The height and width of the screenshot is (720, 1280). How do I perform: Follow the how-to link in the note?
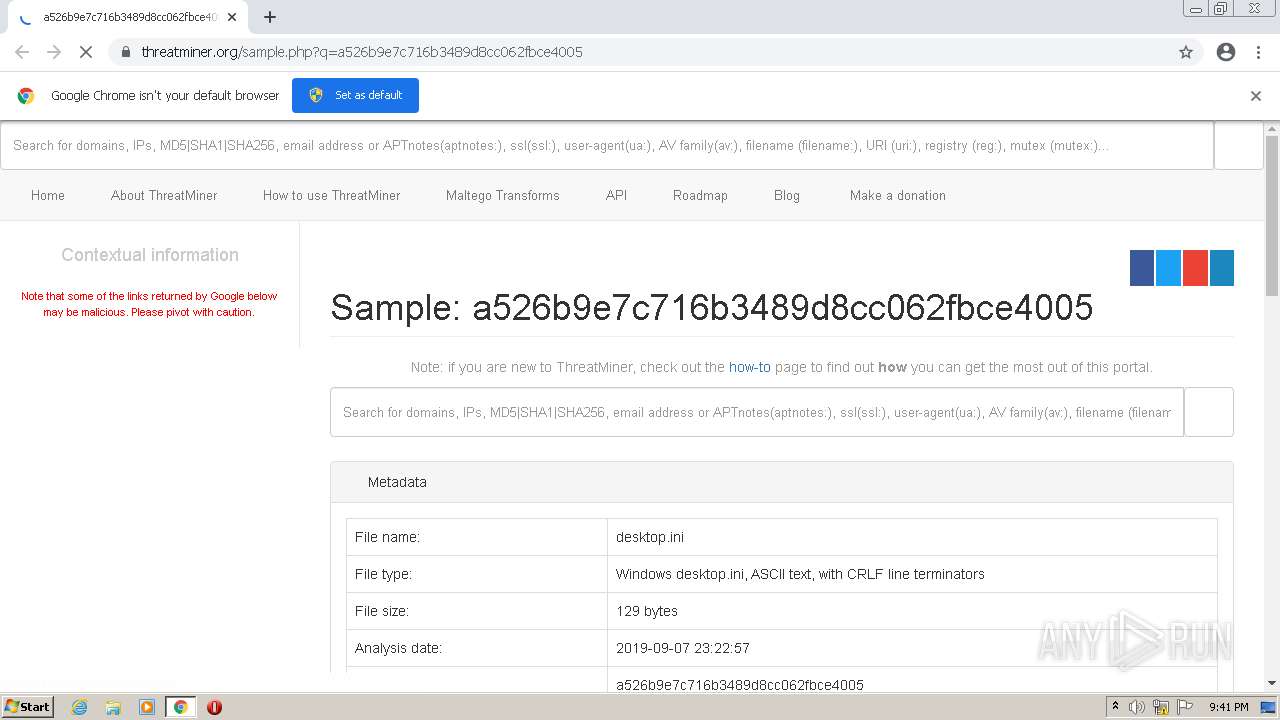(750, 367)
